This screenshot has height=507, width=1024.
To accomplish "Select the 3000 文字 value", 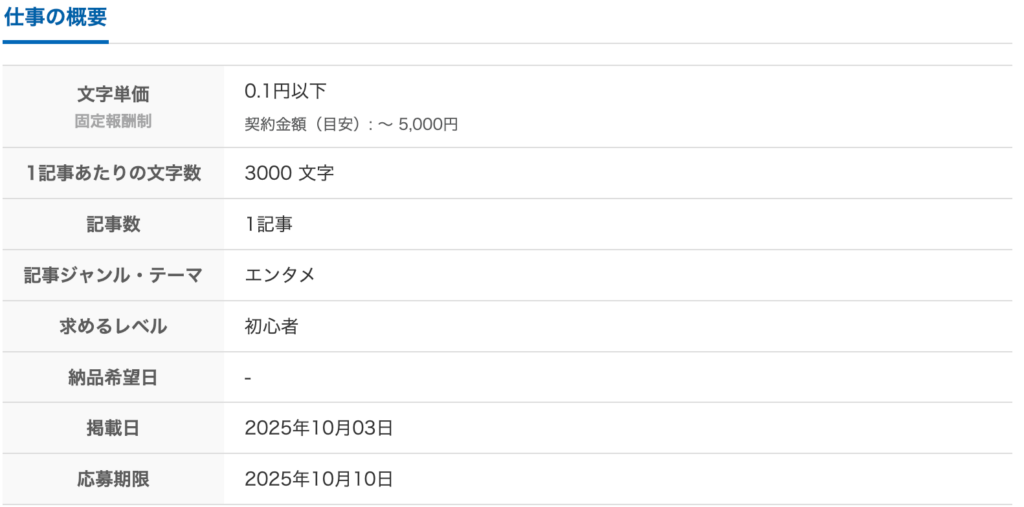I will (x=289, y=173).
